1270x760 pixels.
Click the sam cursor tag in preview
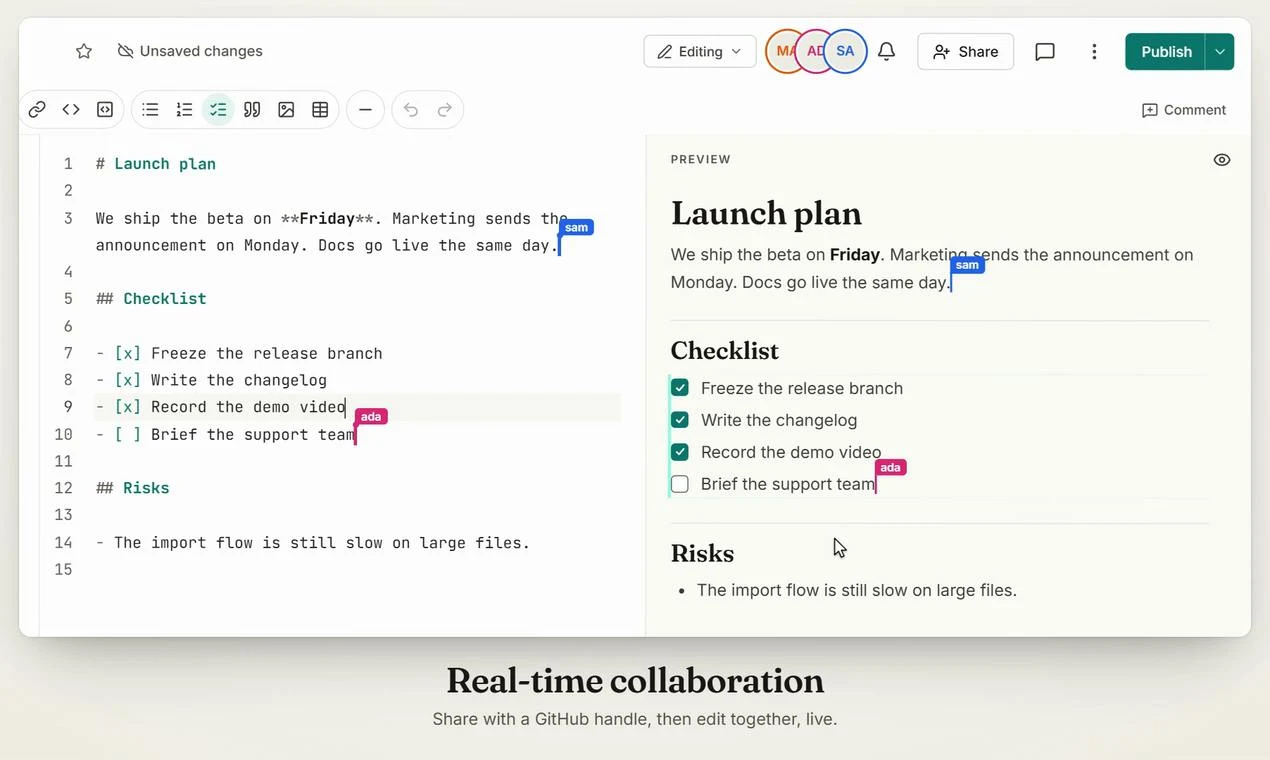tap(966, 265)
